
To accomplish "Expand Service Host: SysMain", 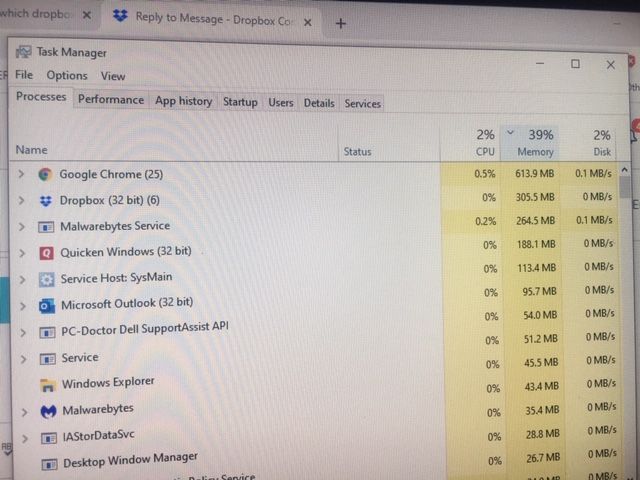I will pyautogui.click(x=22, y=280).
